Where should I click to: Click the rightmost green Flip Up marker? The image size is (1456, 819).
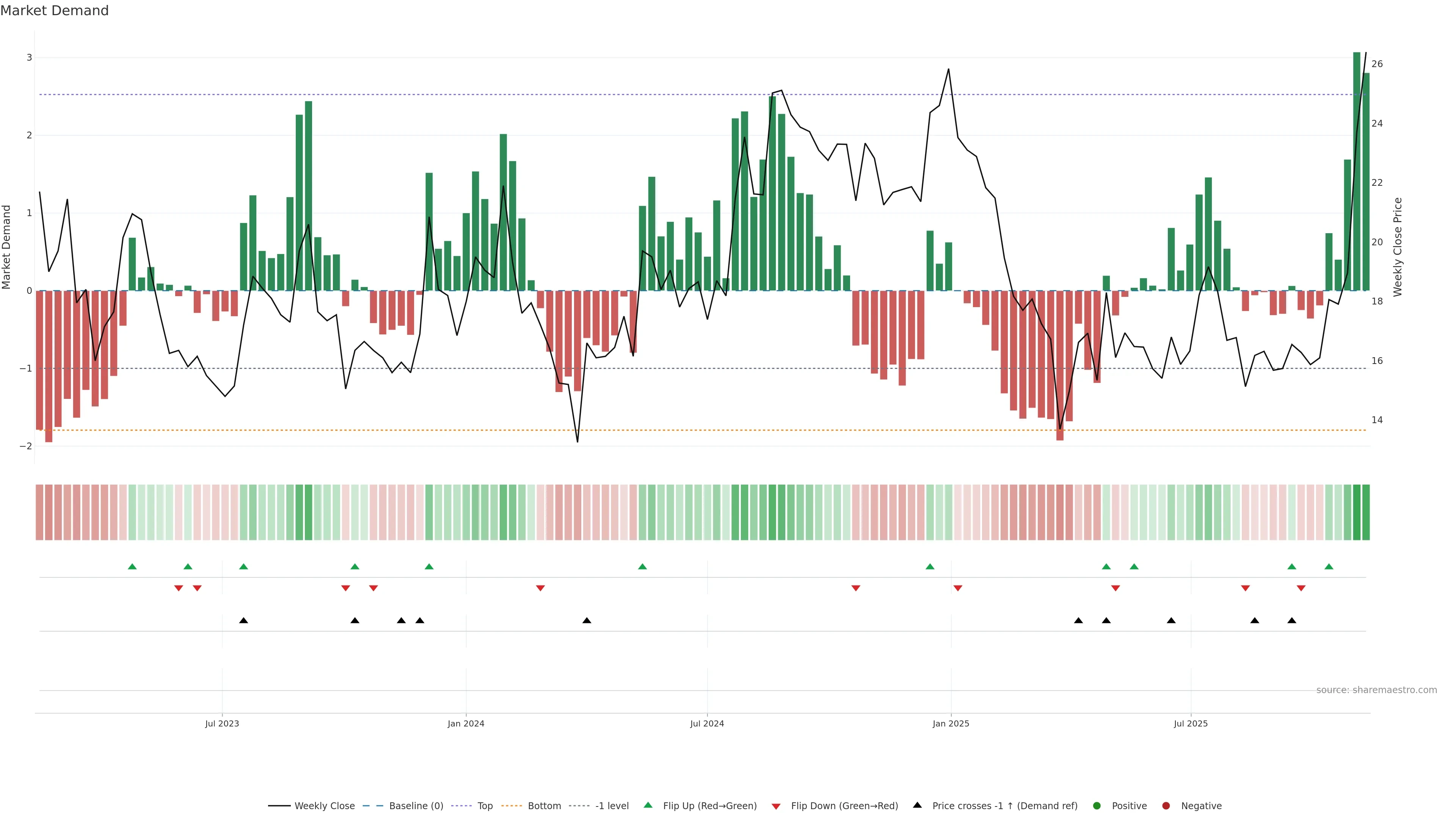click(1329, 566)
